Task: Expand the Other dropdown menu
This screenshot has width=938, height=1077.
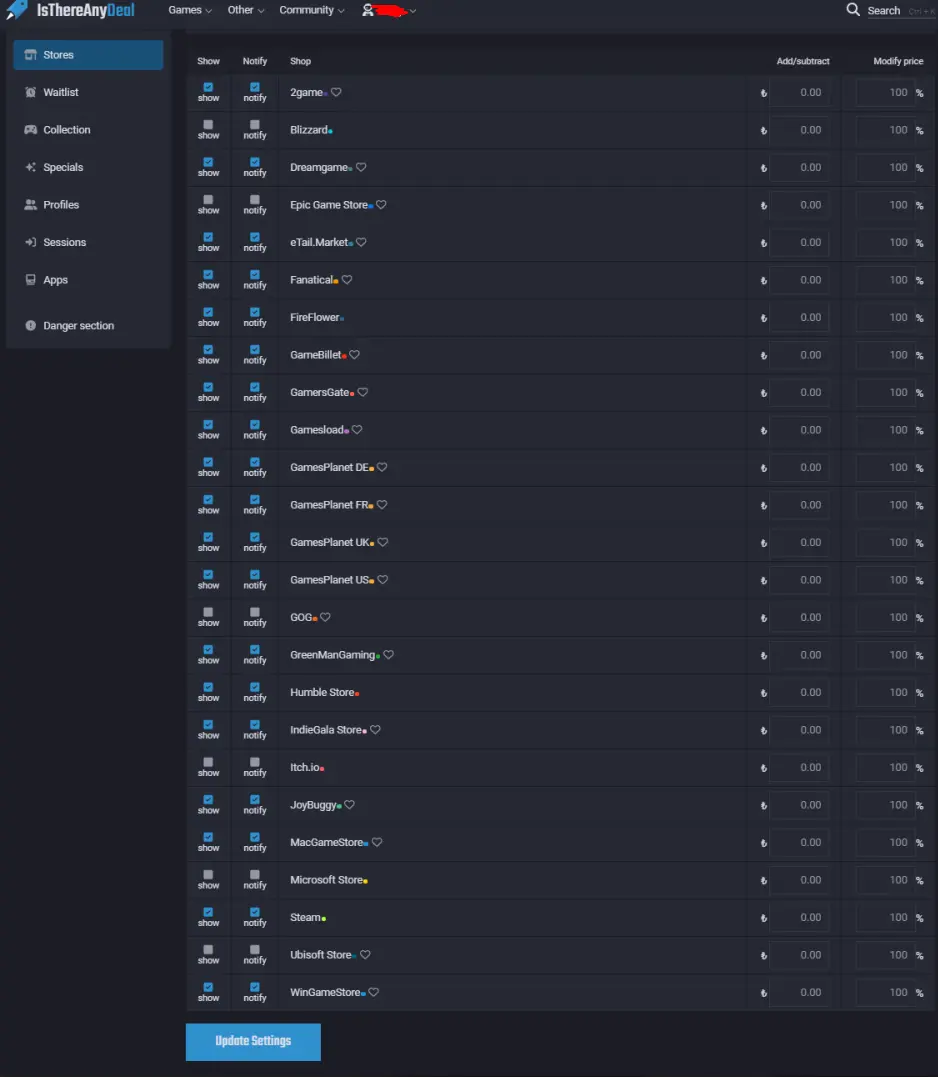Action: pos(246,10)
